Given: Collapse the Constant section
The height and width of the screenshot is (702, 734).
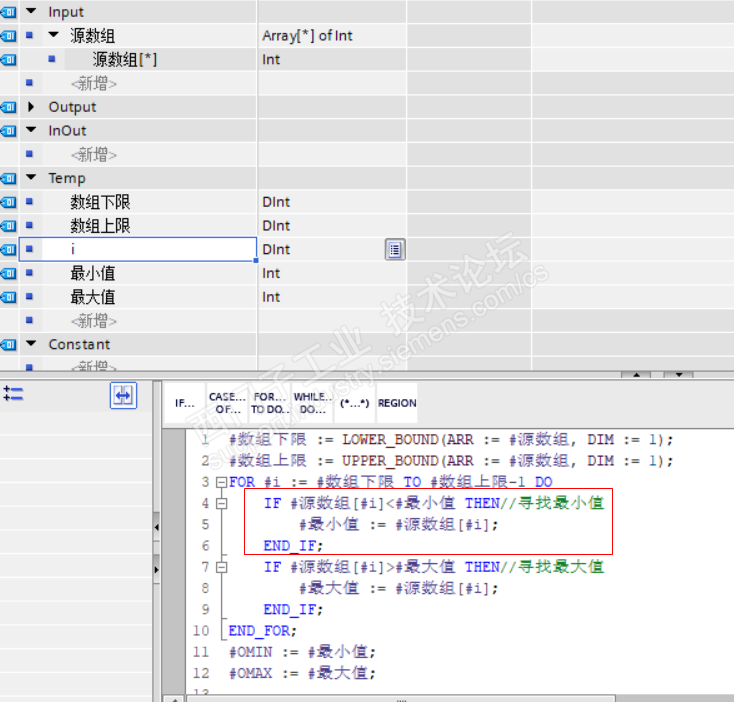Looking at the screenshot, I should [x=31, y=344].
